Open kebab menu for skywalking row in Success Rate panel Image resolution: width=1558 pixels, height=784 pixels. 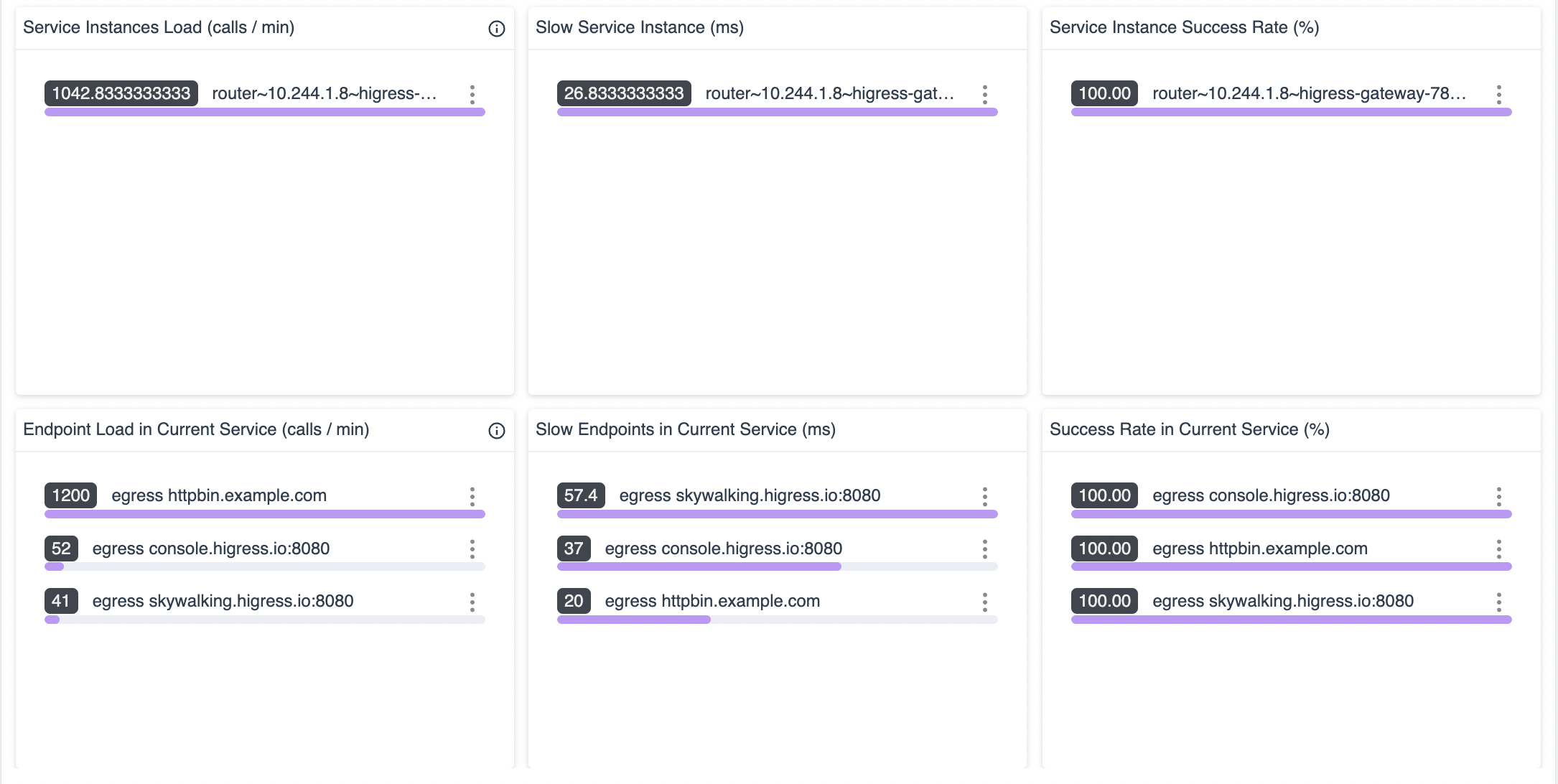click(1498, 602)
